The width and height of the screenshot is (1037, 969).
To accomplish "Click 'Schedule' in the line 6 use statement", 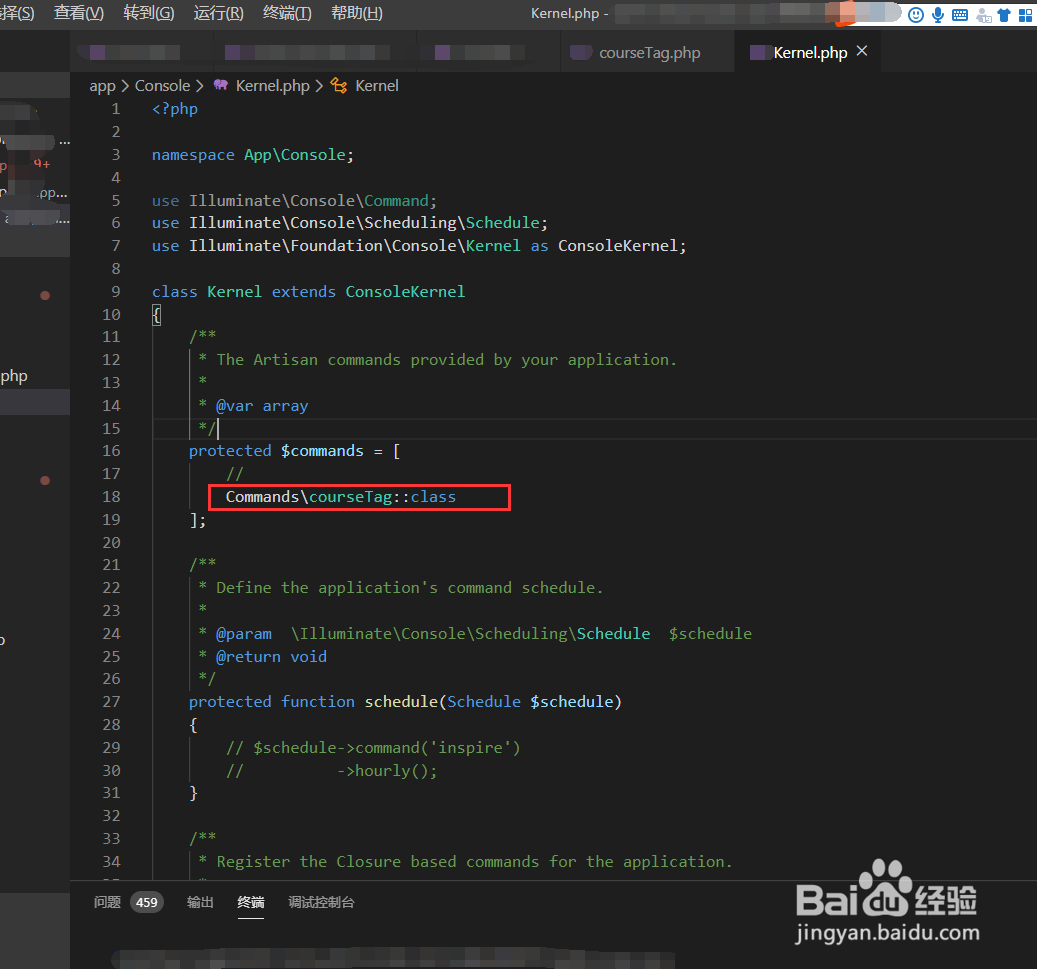I will tap(503, 223).
